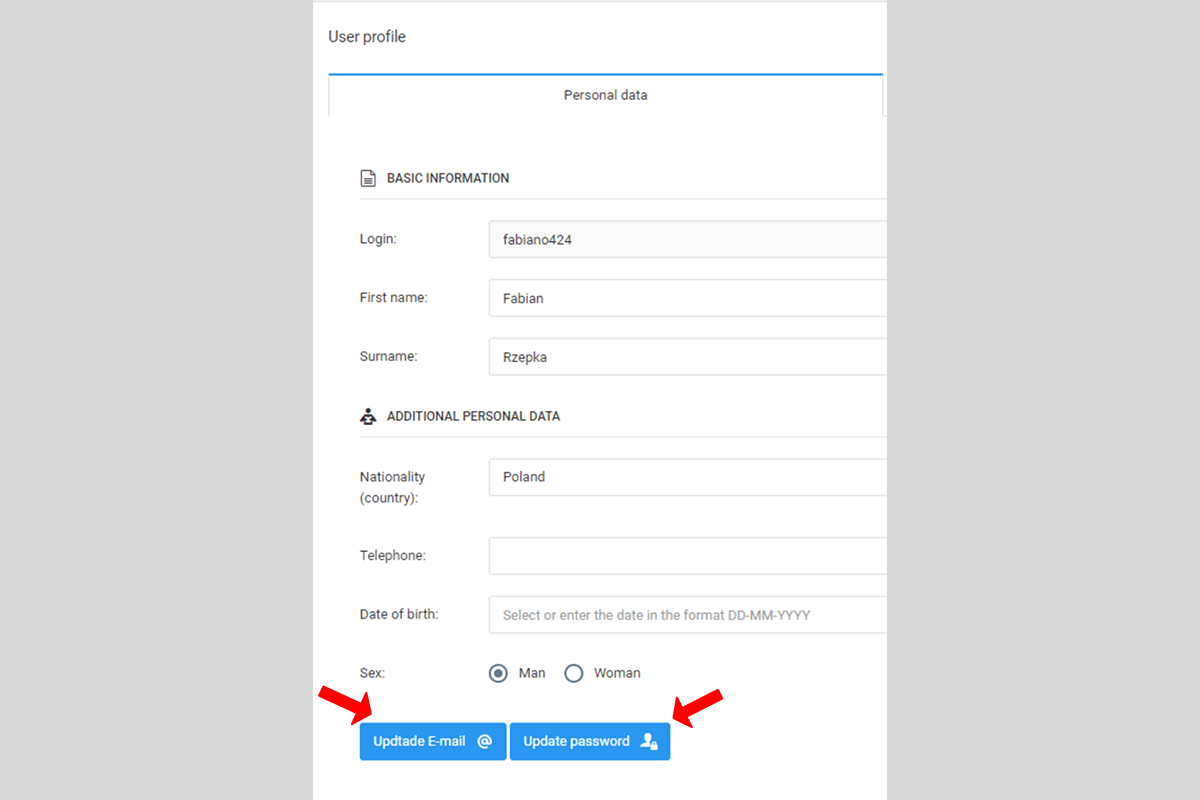Focus the First name field with Fabian
Image resolution: width=1200 pixels, height=800 pixels.
pos(687,298)
